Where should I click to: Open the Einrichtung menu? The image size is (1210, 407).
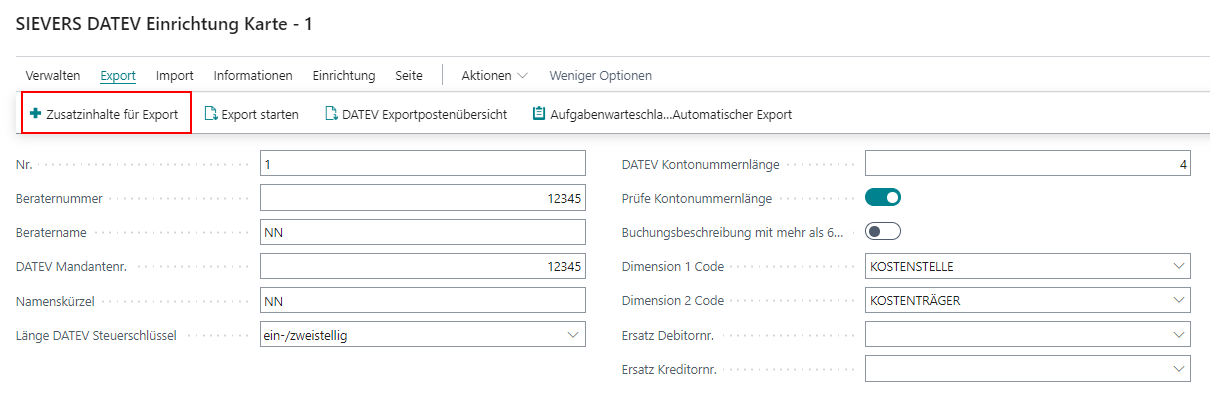(x=343, y=75)
